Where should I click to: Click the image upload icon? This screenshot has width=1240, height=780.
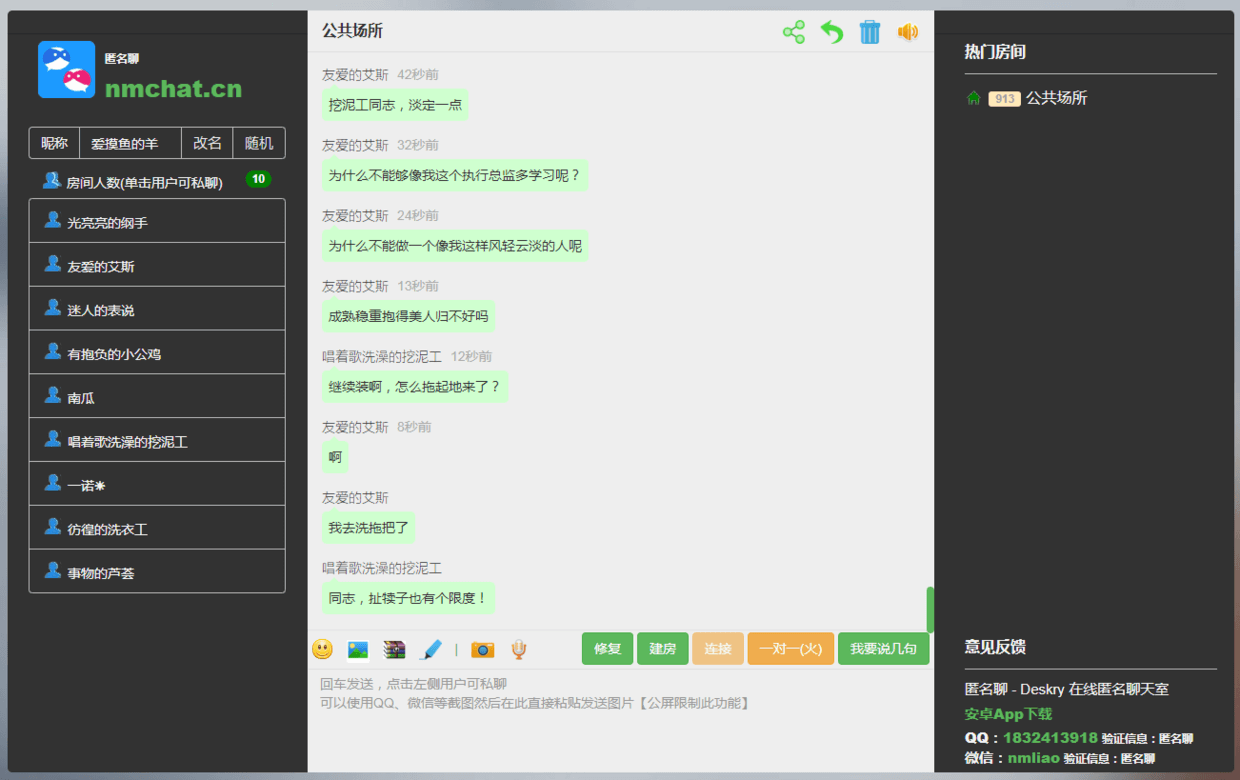(x=357, y=648)
